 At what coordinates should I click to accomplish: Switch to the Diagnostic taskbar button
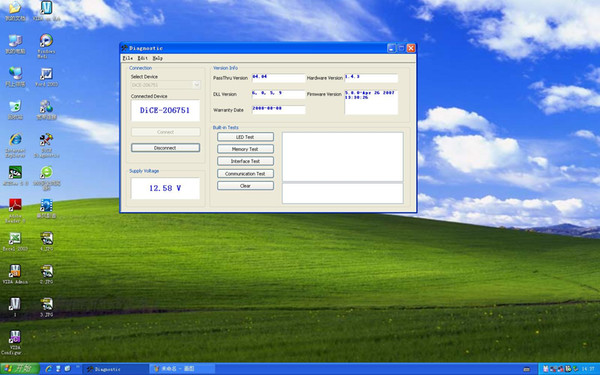(116, 369)
